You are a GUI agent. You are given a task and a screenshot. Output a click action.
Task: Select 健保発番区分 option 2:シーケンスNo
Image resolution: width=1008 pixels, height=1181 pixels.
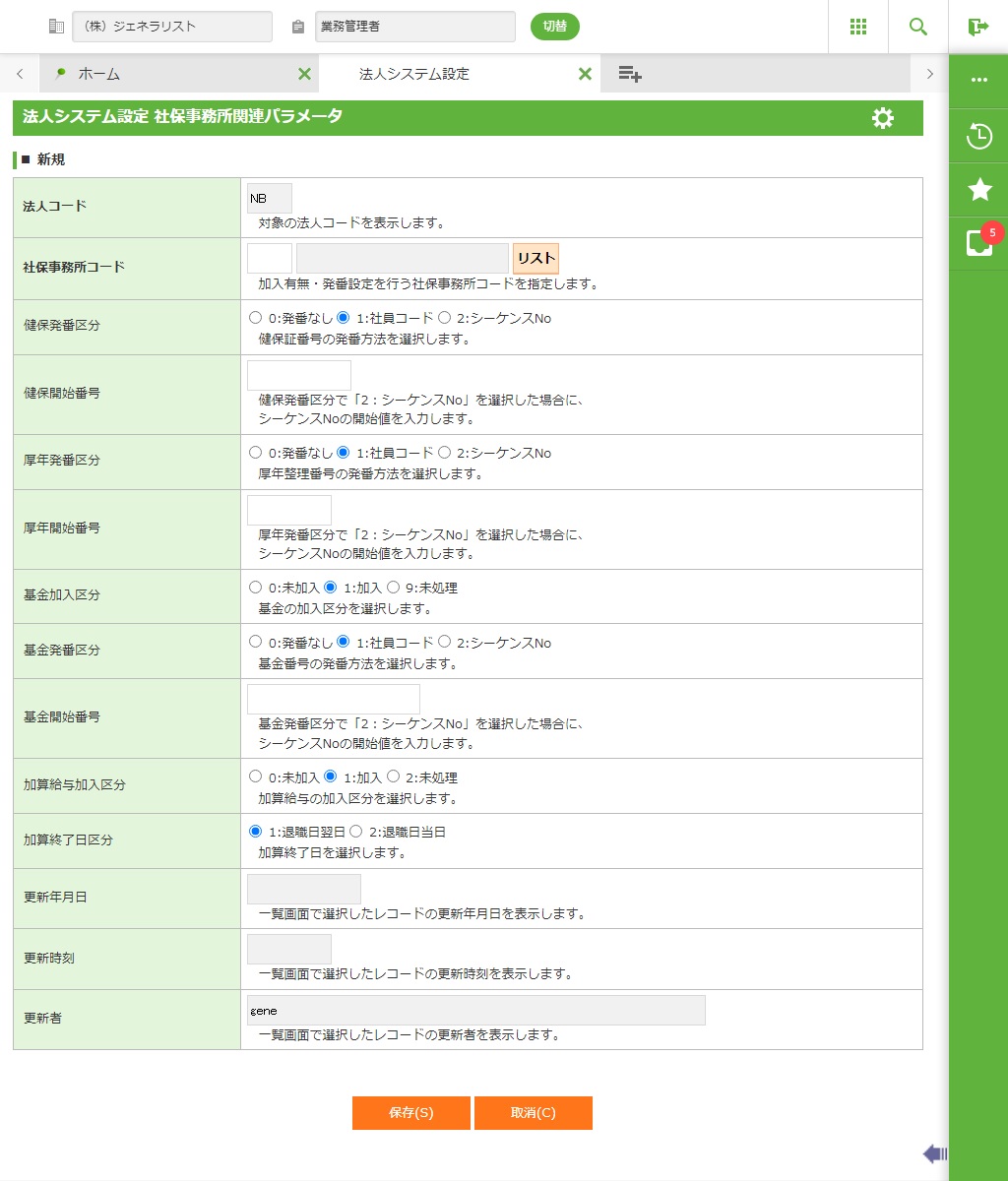(445, 318)
